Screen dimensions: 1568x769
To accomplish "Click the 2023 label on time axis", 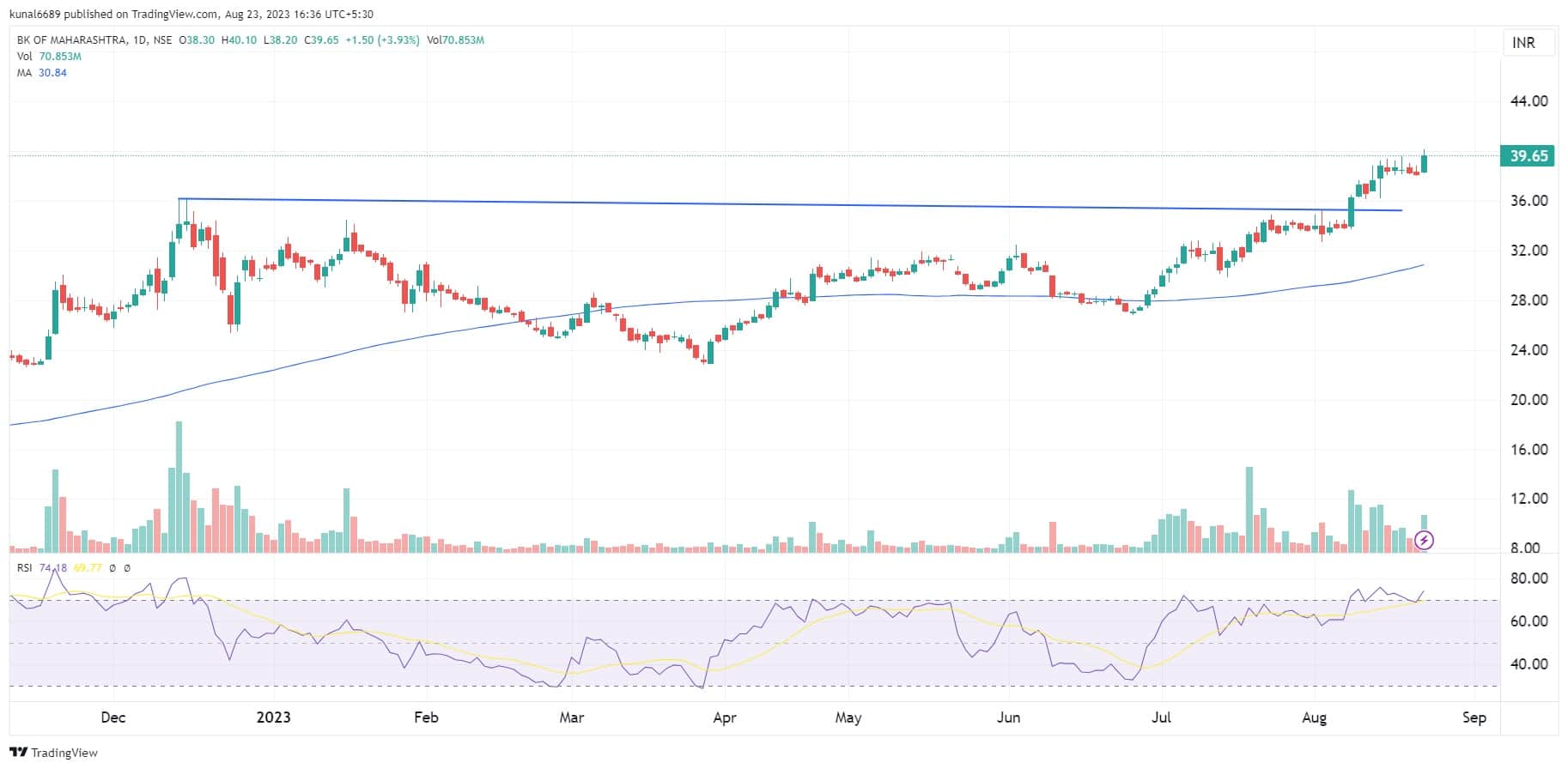I will point(273,718).
